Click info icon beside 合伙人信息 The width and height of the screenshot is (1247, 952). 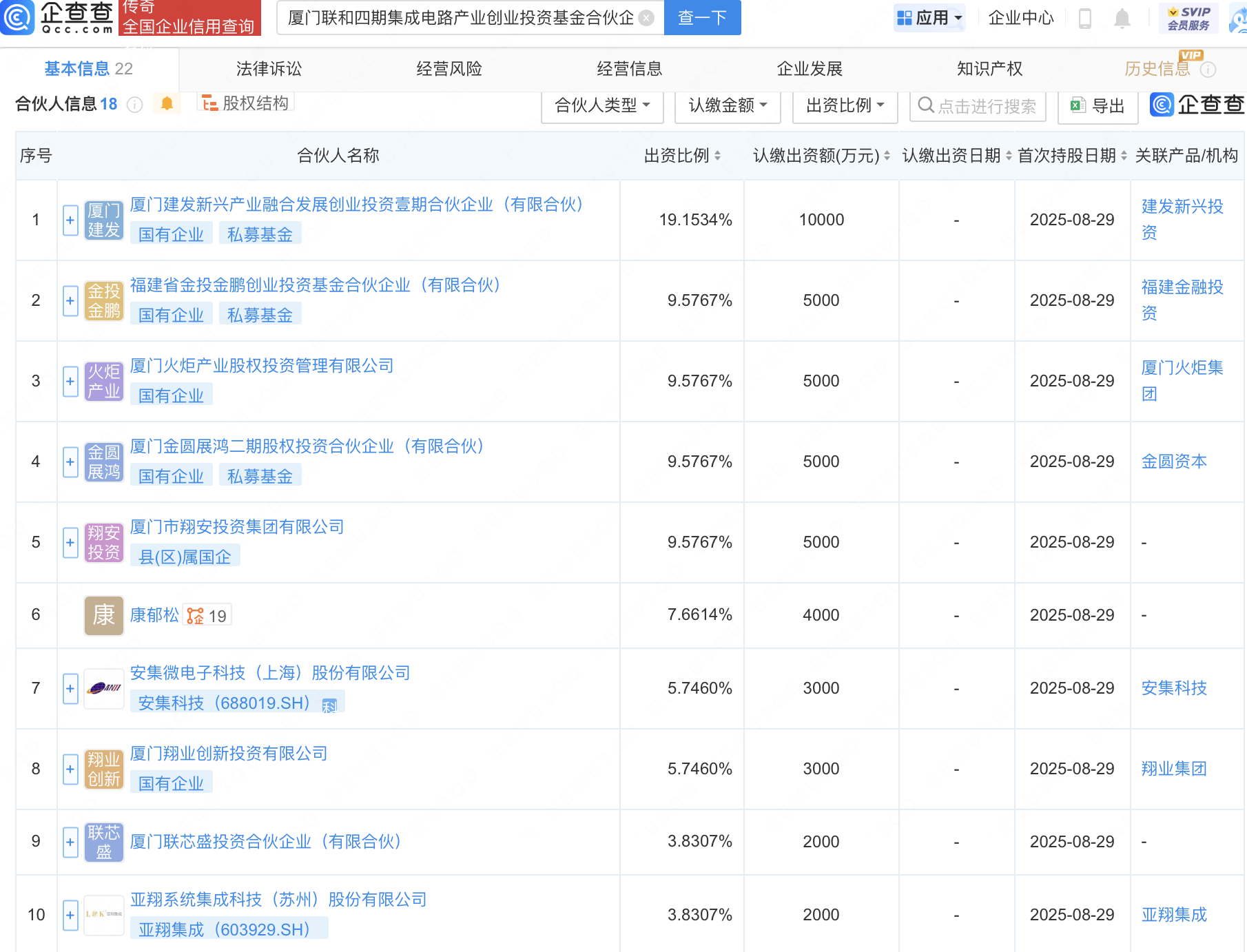tap(135, 105)
